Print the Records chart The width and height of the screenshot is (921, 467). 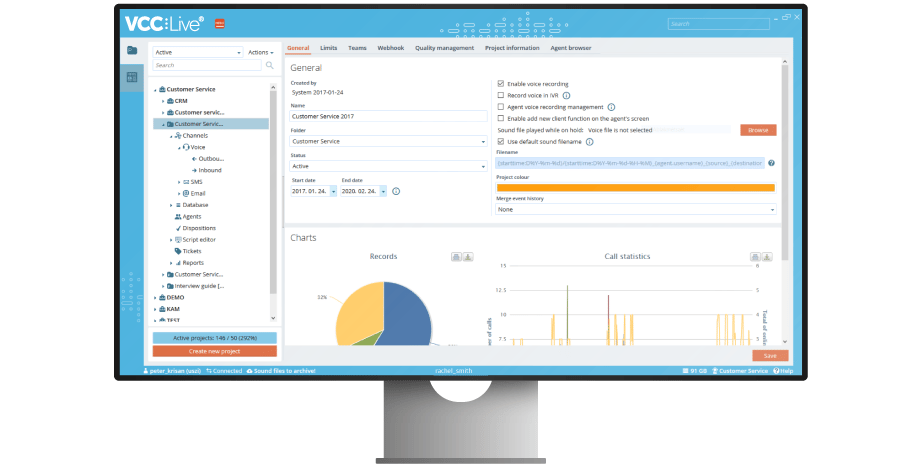coord(456,257)
